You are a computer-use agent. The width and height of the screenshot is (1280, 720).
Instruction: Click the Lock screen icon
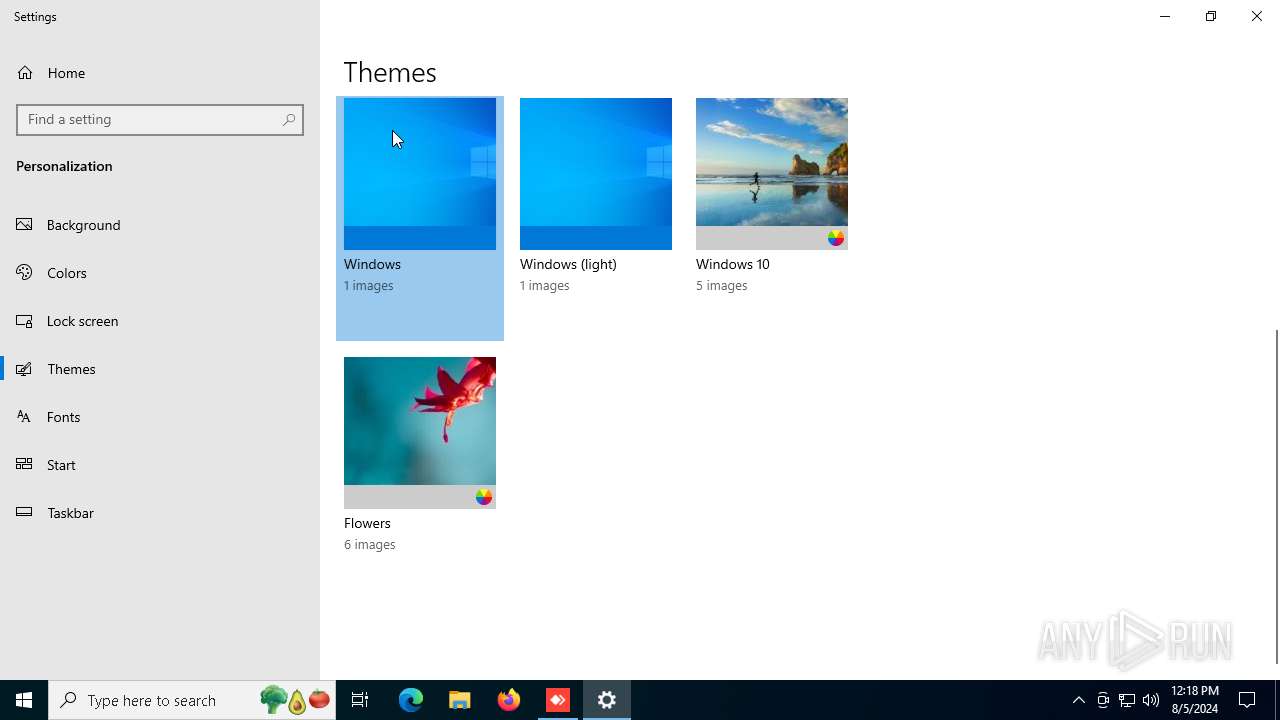tap(25, 321)
